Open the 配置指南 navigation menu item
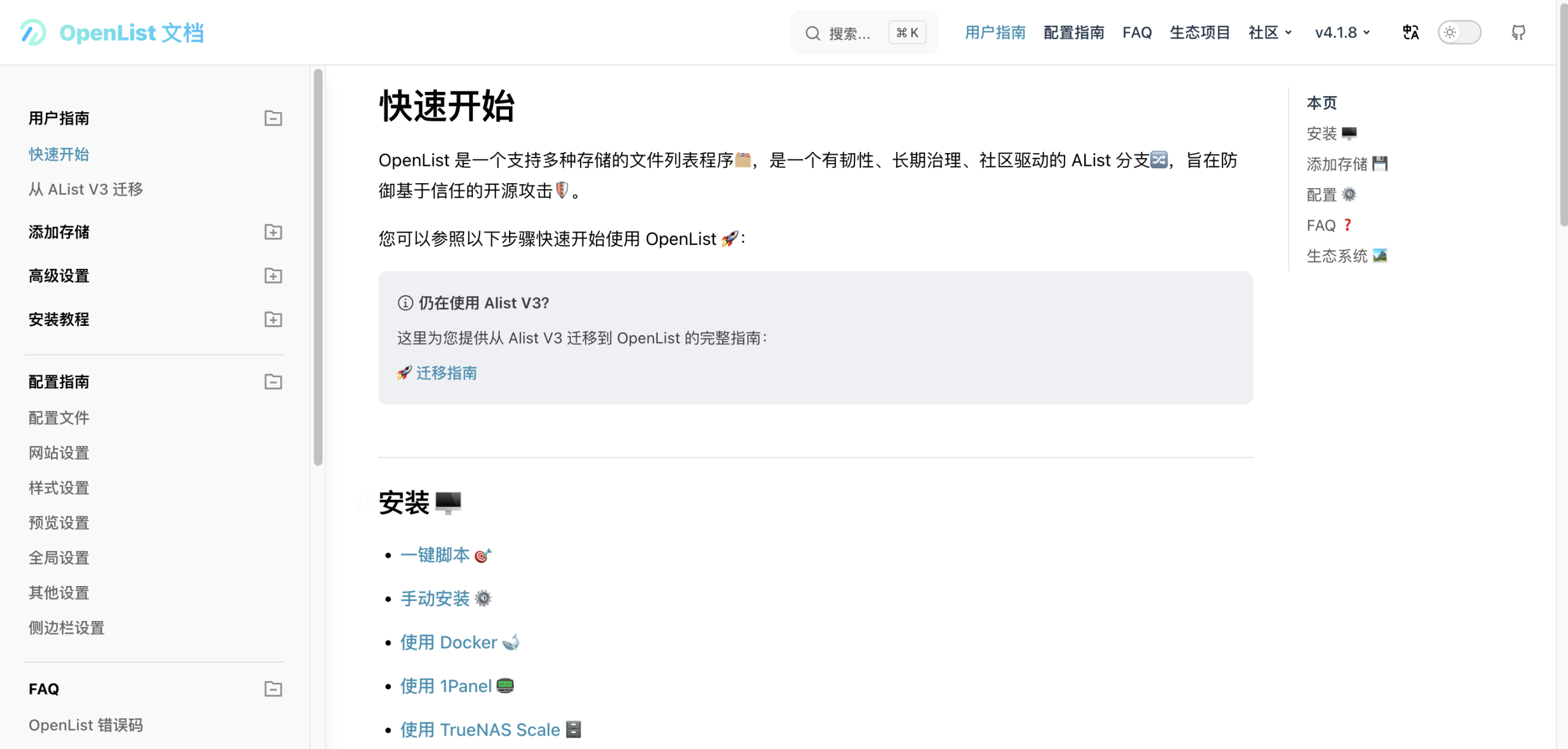The width and height of the screenshot is (1568, 749). tap(1073, 32)
